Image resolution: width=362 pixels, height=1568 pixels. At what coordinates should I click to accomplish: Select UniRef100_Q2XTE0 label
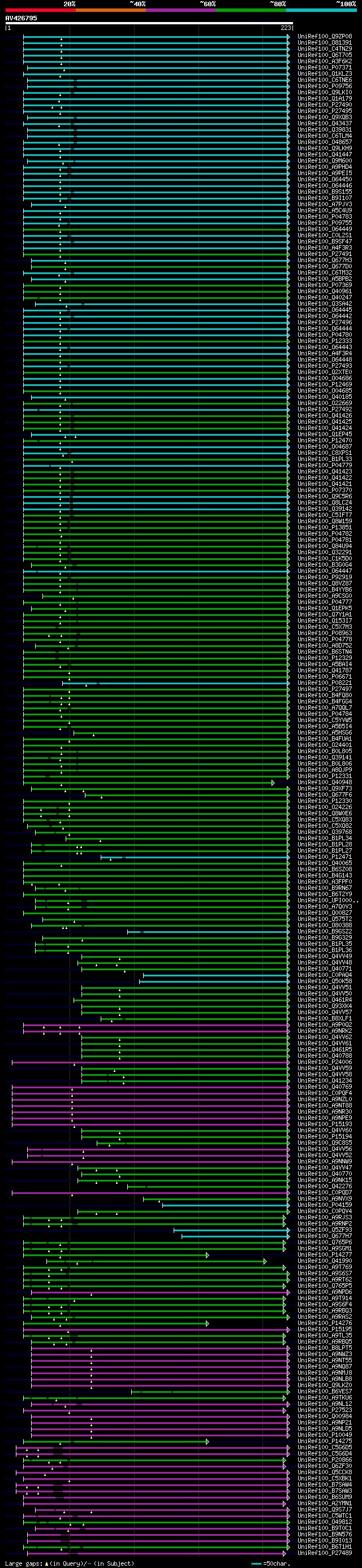(325, 372)
